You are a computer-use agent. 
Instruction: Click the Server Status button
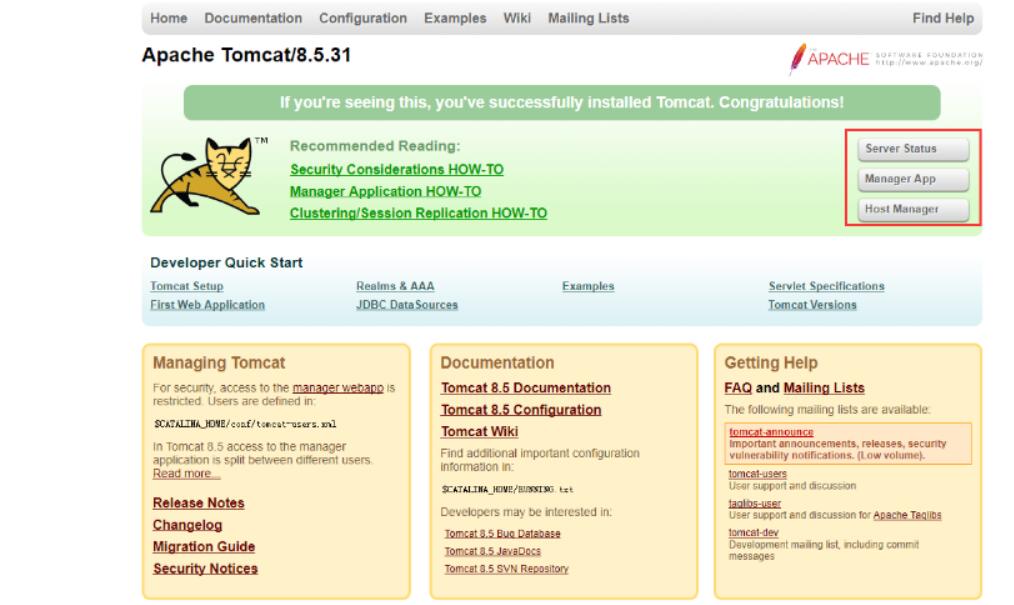click(913, 149)
